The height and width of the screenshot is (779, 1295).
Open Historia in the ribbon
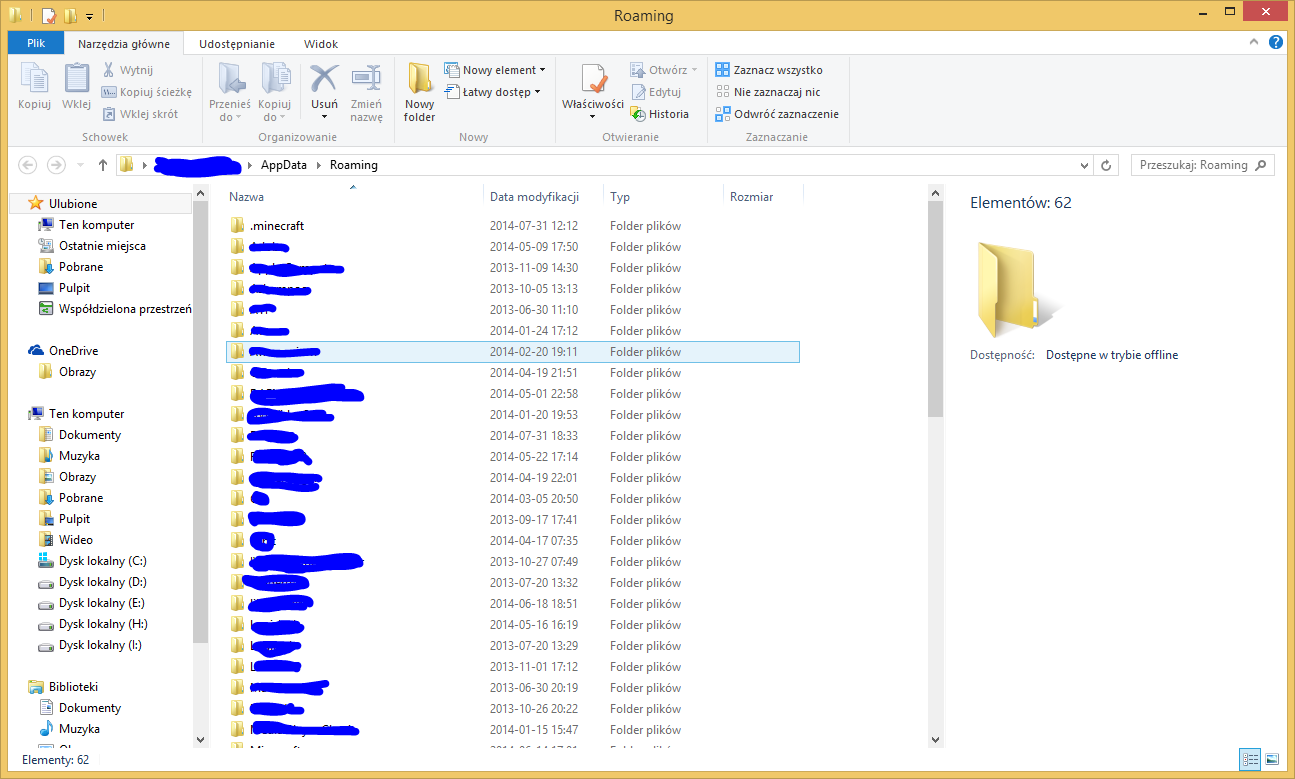pyautogui.click(x=660, y=114)
